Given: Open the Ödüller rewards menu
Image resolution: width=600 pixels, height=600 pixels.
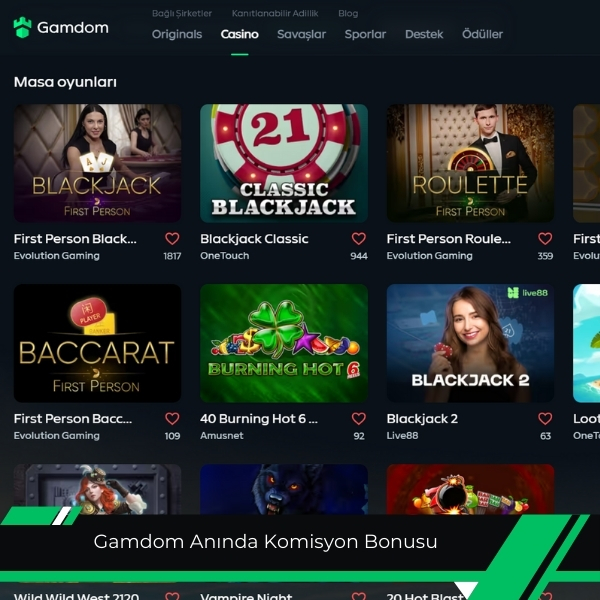Looking at the screenshot, I should coord(483,34).
